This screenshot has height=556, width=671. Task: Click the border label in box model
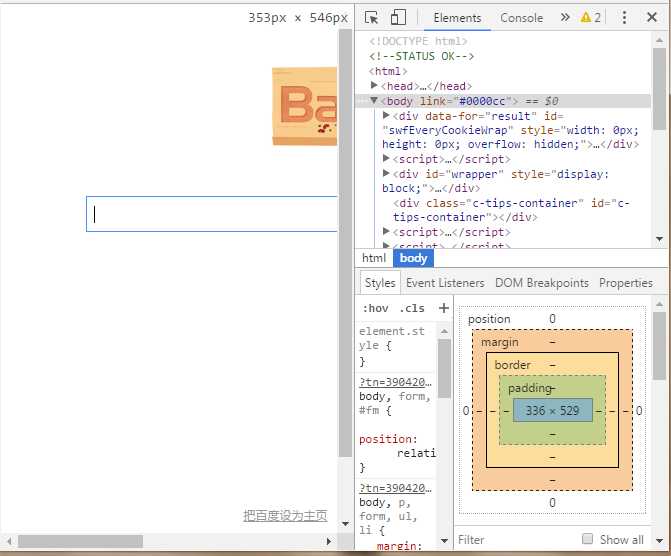click(512, 365)
